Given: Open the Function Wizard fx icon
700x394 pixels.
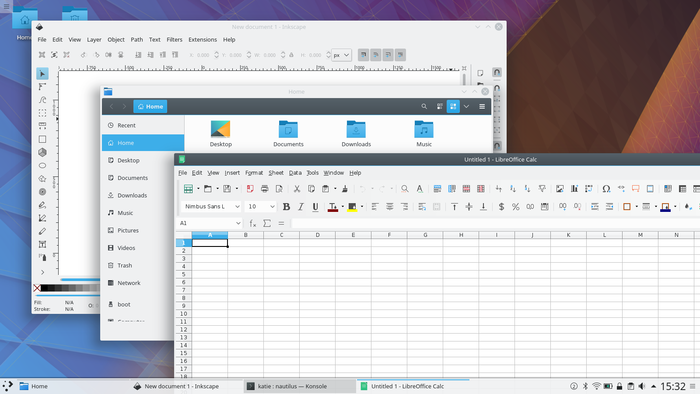Looking at the screenshot, I should point(253,223).
